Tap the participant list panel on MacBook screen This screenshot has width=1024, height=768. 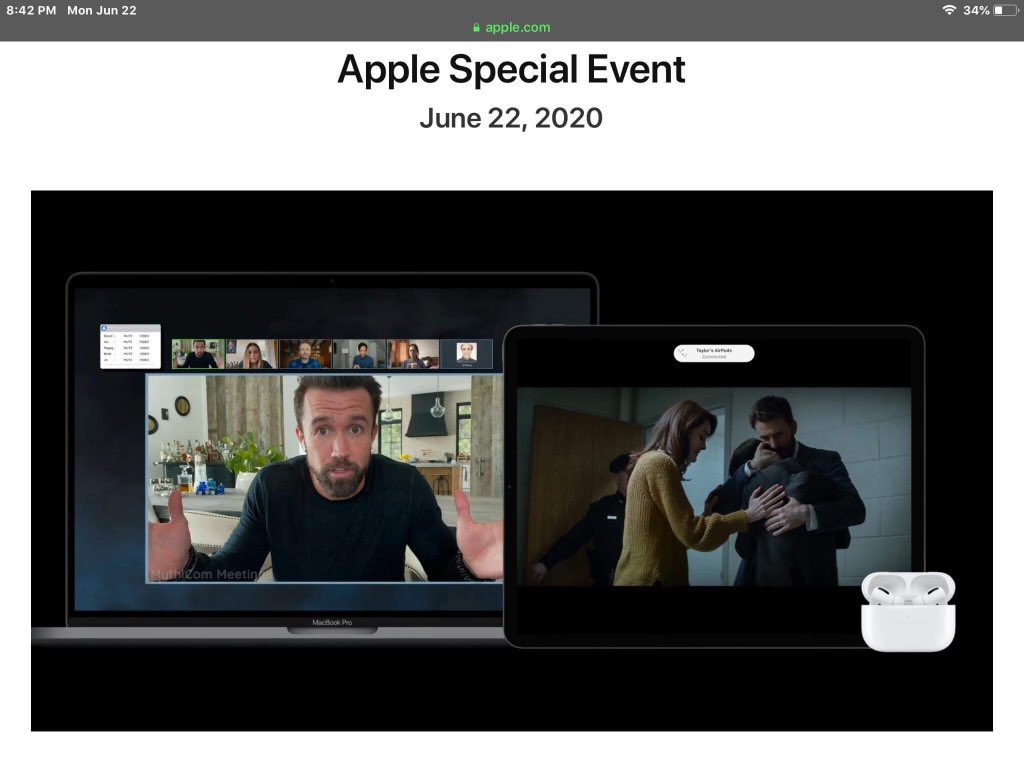pyautogui.click(x=130, y=346)
